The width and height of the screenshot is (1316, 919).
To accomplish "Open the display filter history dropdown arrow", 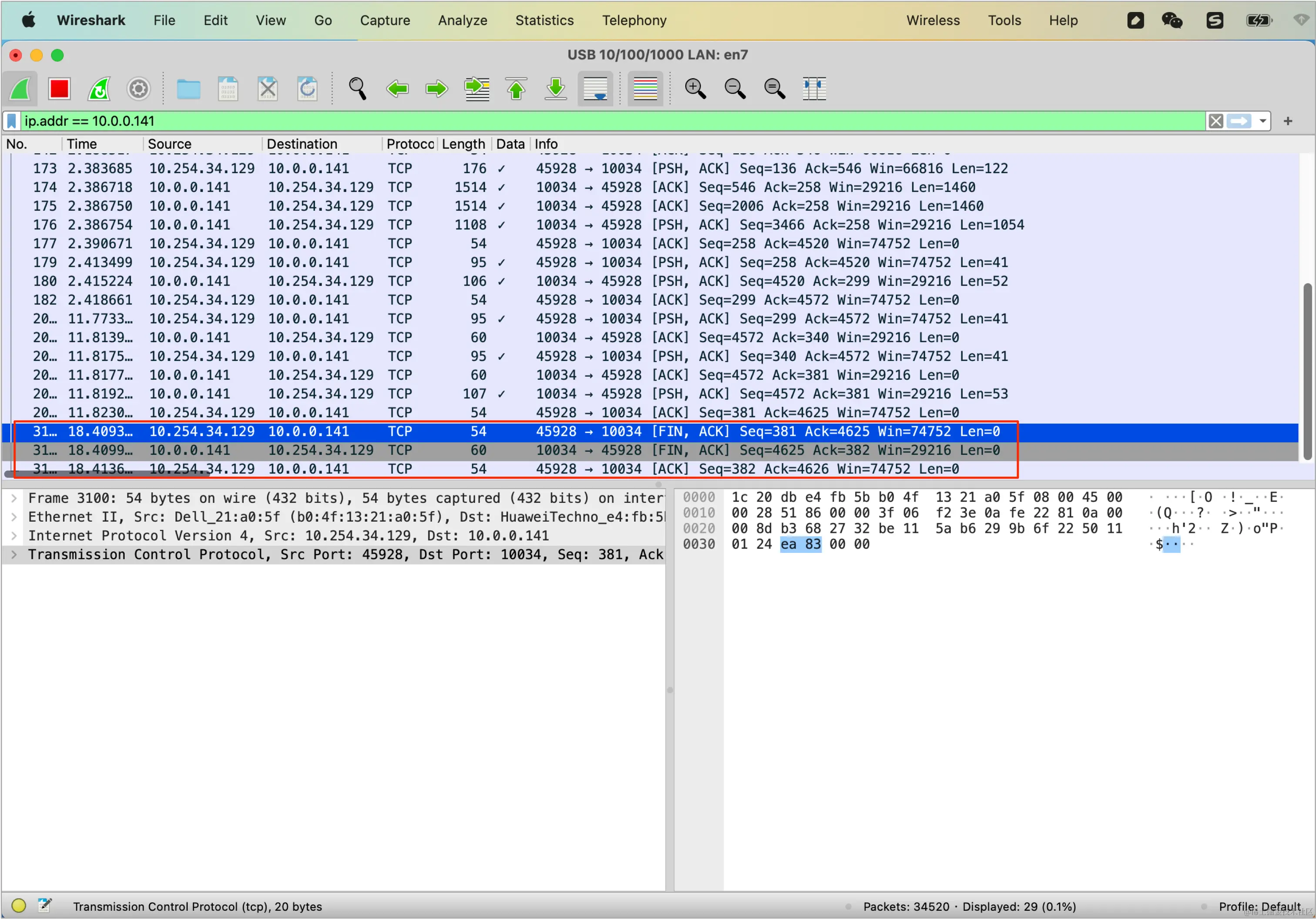I will (1262, 121).
